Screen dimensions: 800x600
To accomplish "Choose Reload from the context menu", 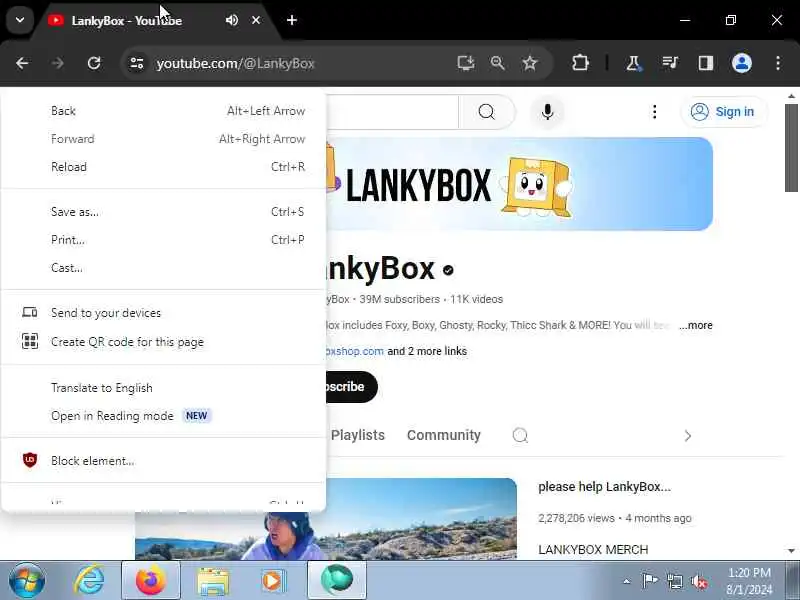I will [x=163, y=167].
